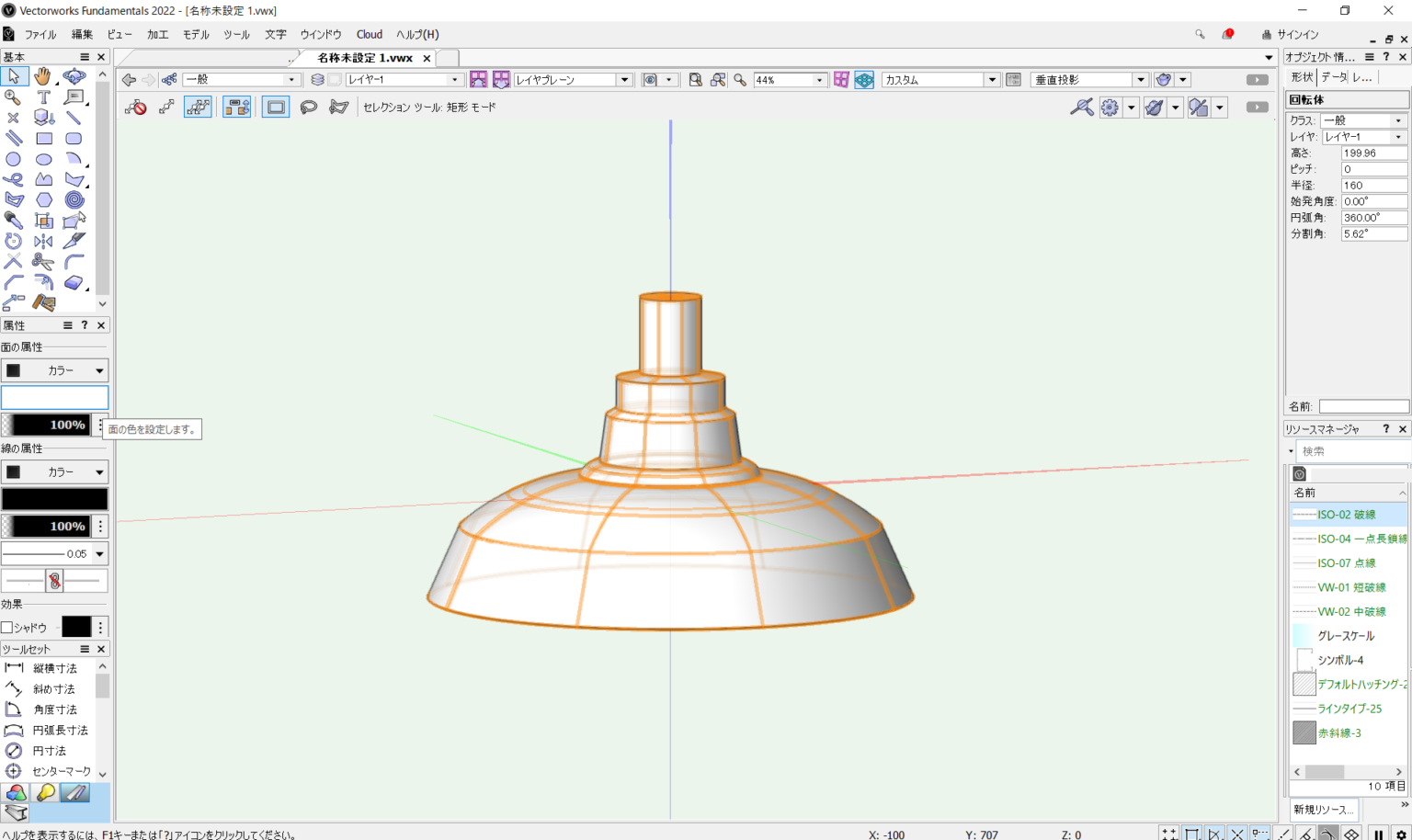Viewport: 1412px width, 840px height.
Task: Enable the シャドウ effect checkbox
Action: coord(6,627)
